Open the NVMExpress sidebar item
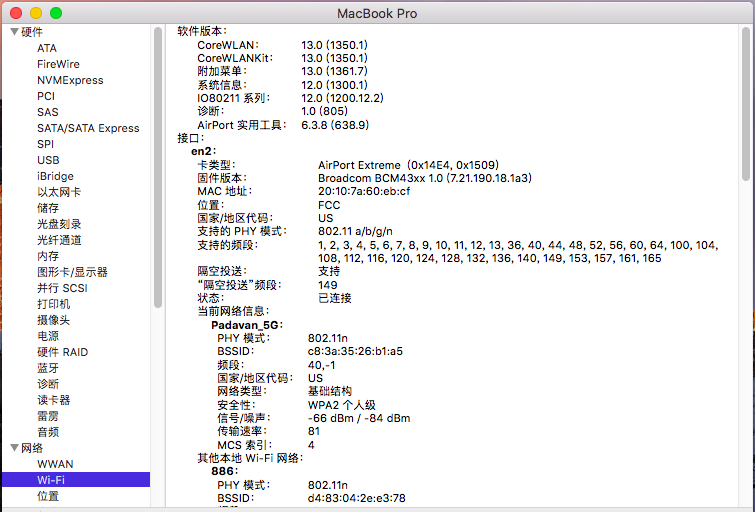This screenshot has height=512, width=755. click(70, 80)
